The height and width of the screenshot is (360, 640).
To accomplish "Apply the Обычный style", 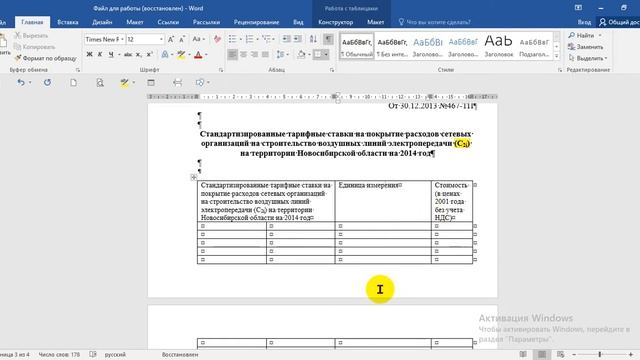I will pos(357,47).
